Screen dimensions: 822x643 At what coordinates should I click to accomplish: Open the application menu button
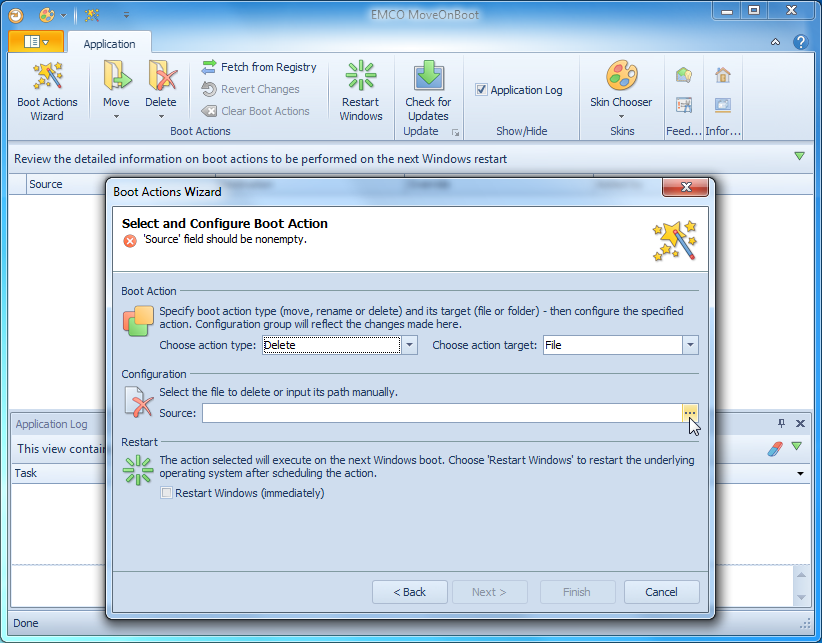36,41
